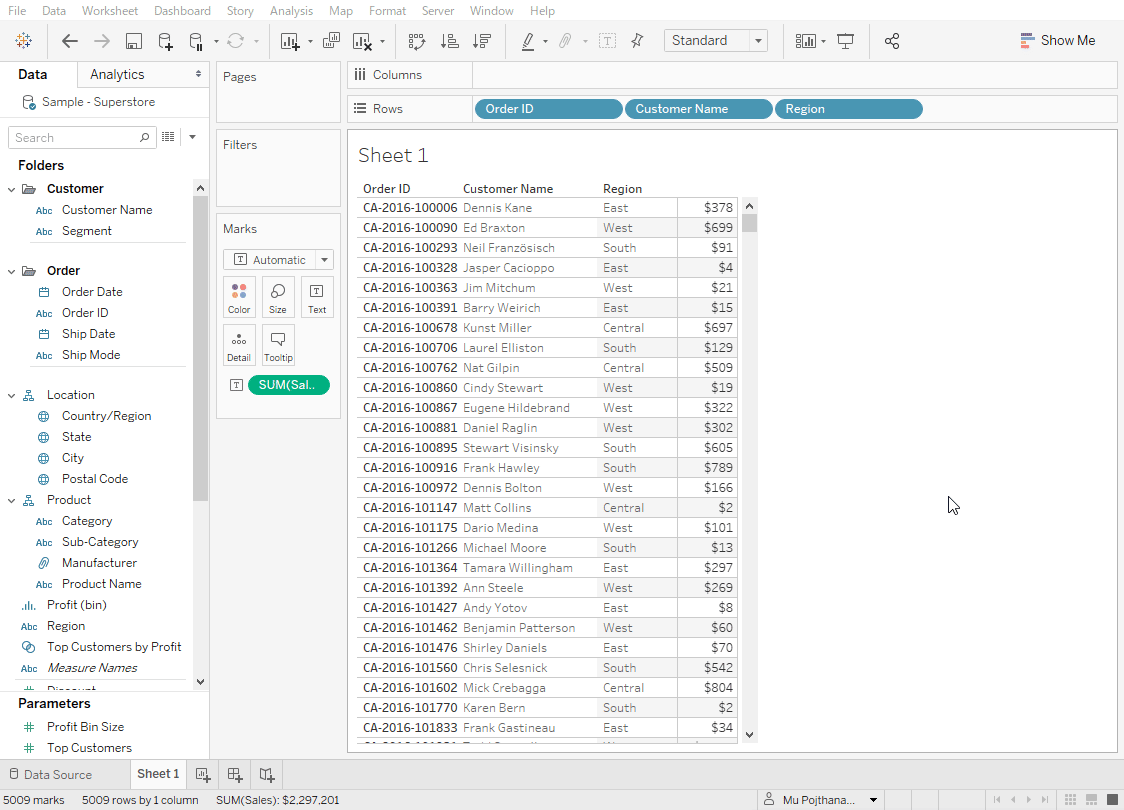The image size is (1124, 810).
Task: Open the Tooltip card in Marks
Action: (x=278, y=345)
